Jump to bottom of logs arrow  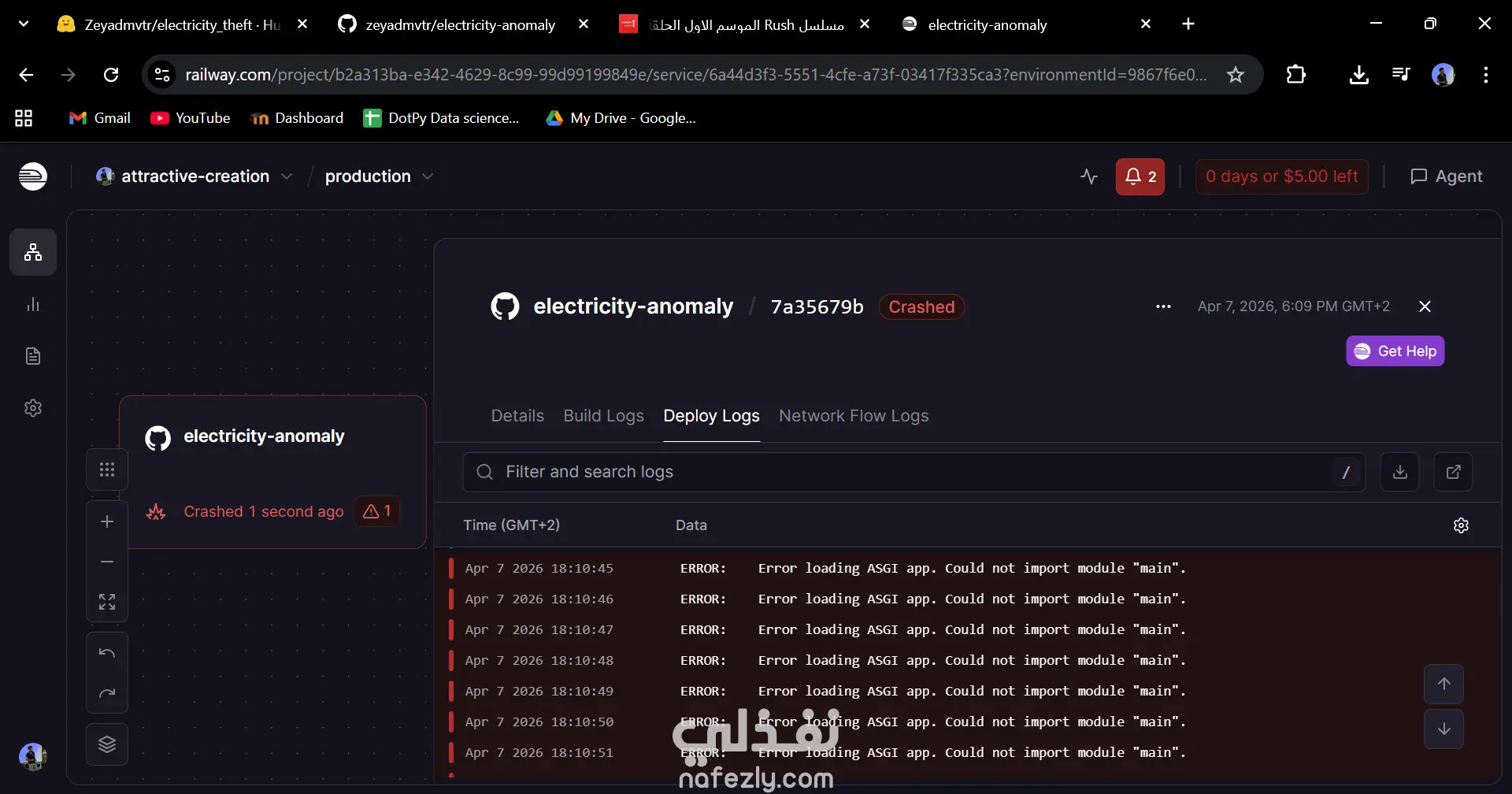[x=1444, y=729]
